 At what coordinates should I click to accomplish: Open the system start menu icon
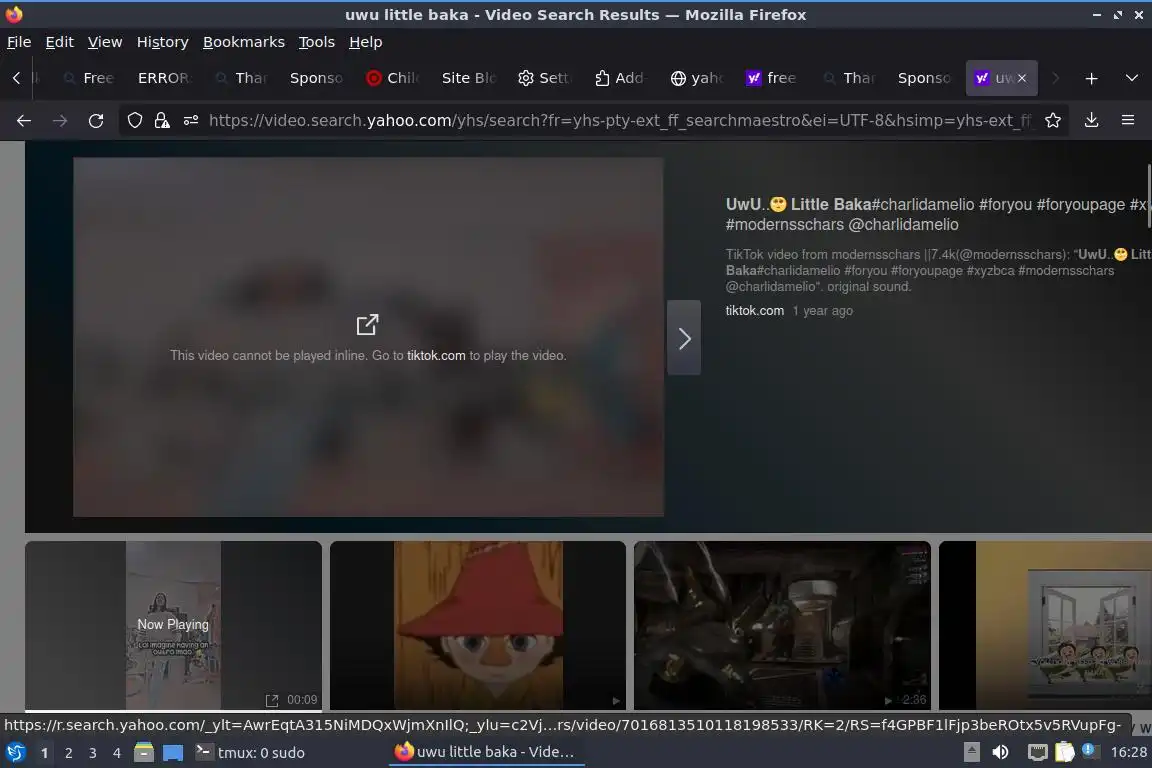(15, 753)
